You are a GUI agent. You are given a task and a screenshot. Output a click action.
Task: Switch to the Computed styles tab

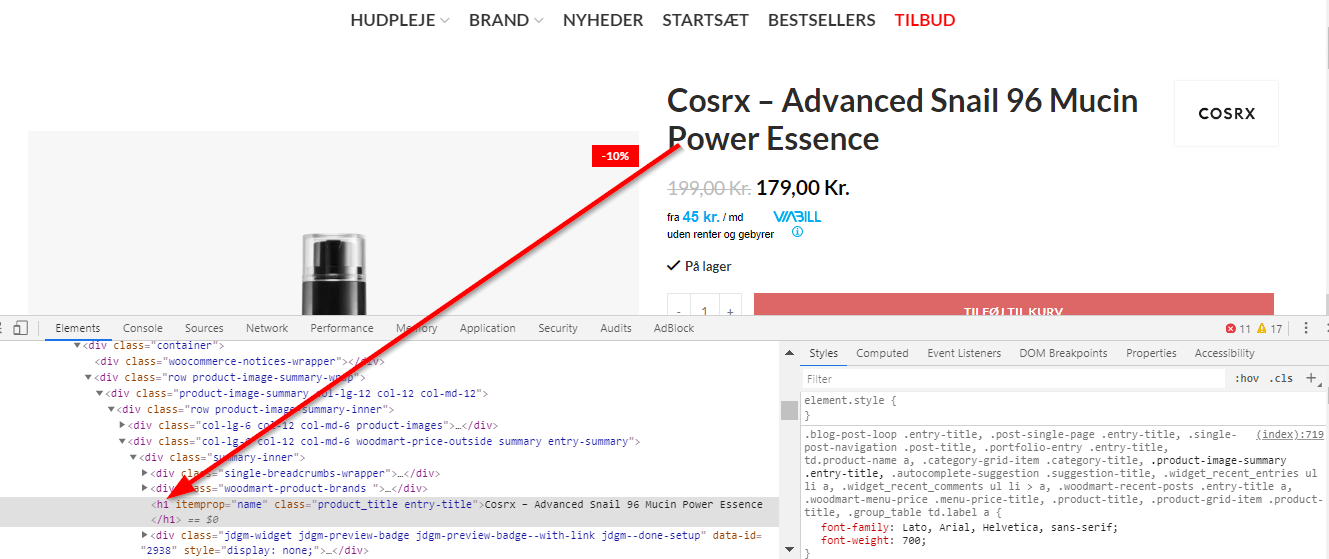(x=882, y=353)
